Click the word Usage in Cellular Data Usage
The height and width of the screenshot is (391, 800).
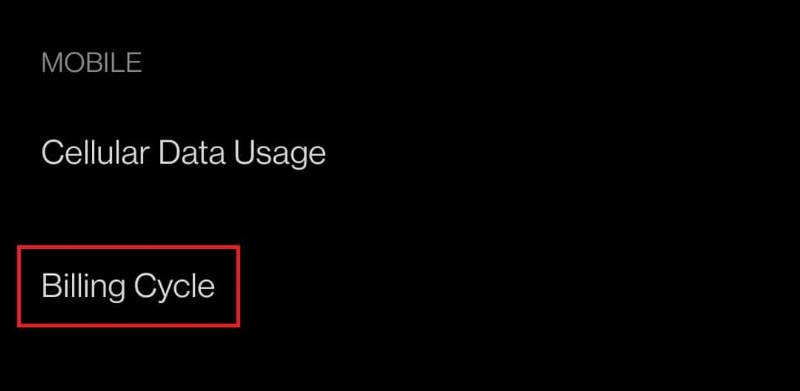280,153
